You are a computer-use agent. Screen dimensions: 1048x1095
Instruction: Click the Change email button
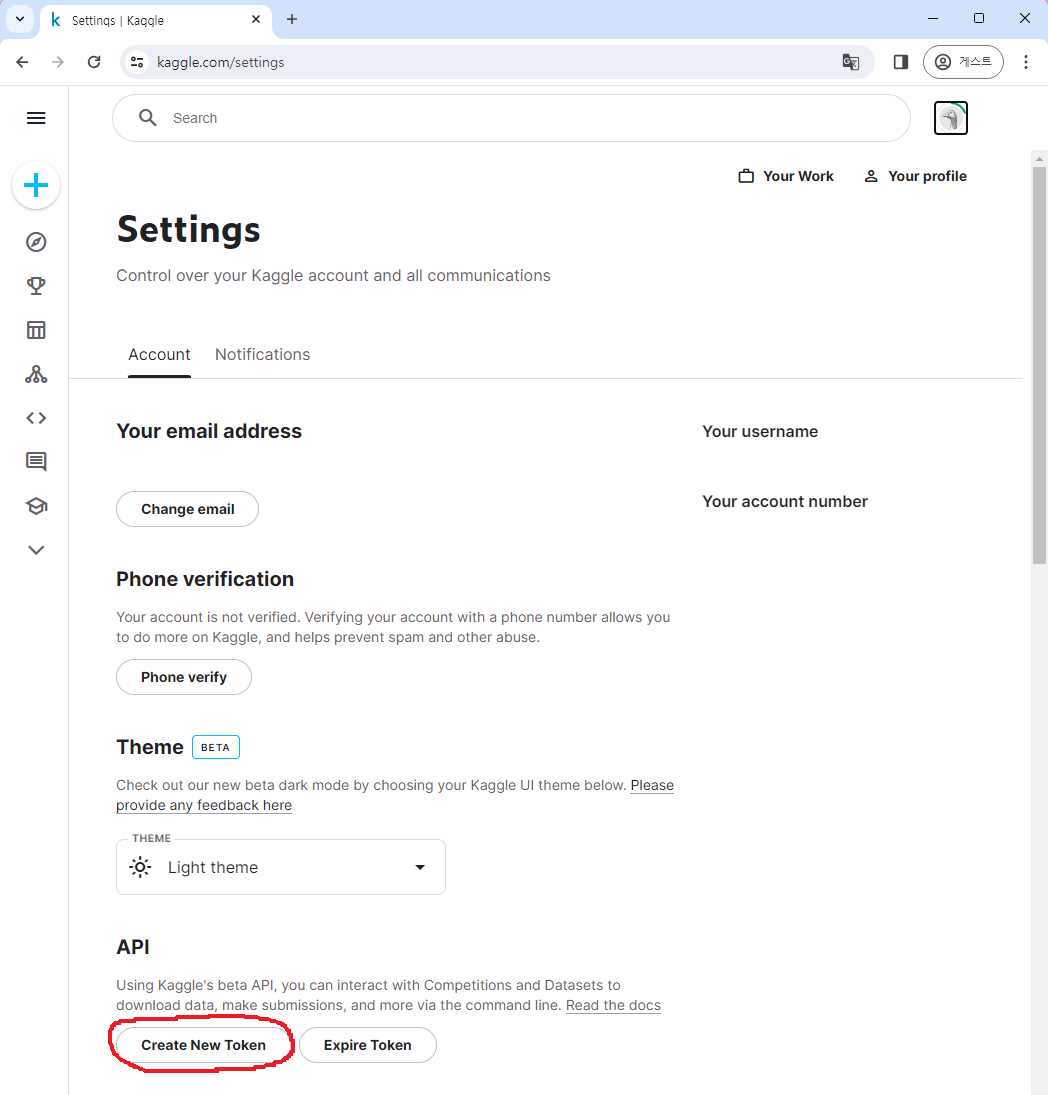187,509
